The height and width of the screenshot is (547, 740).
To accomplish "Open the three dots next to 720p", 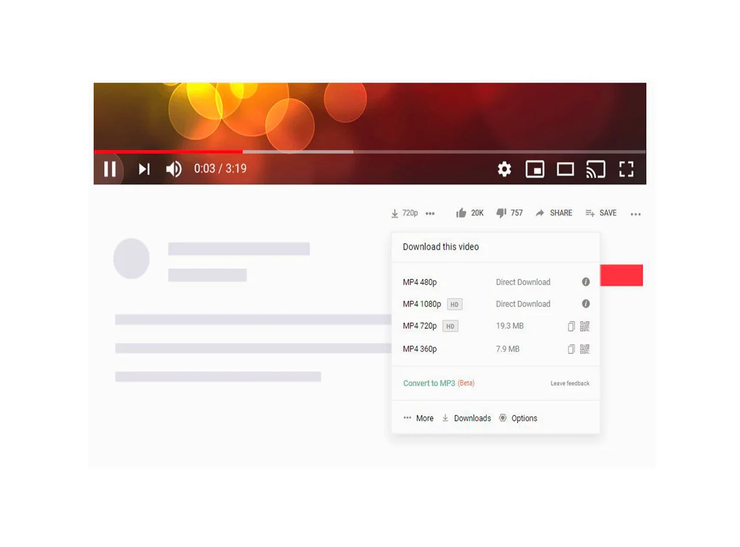I will tap(430, 214).
